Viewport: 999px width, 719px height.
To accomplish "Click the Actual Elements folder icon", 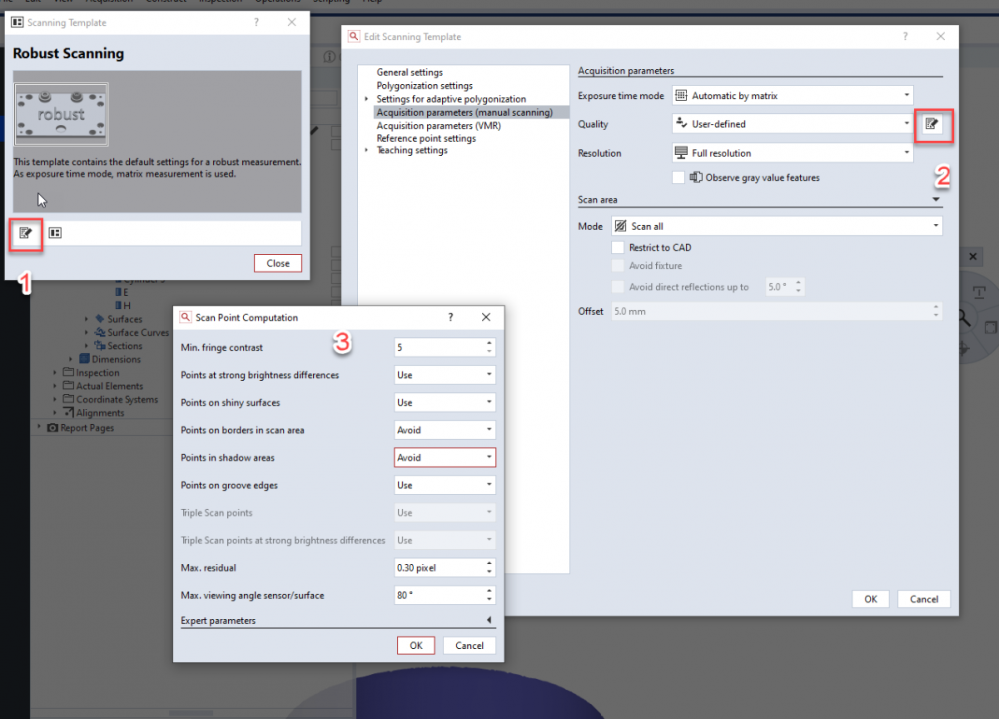I will click(68, 385).
